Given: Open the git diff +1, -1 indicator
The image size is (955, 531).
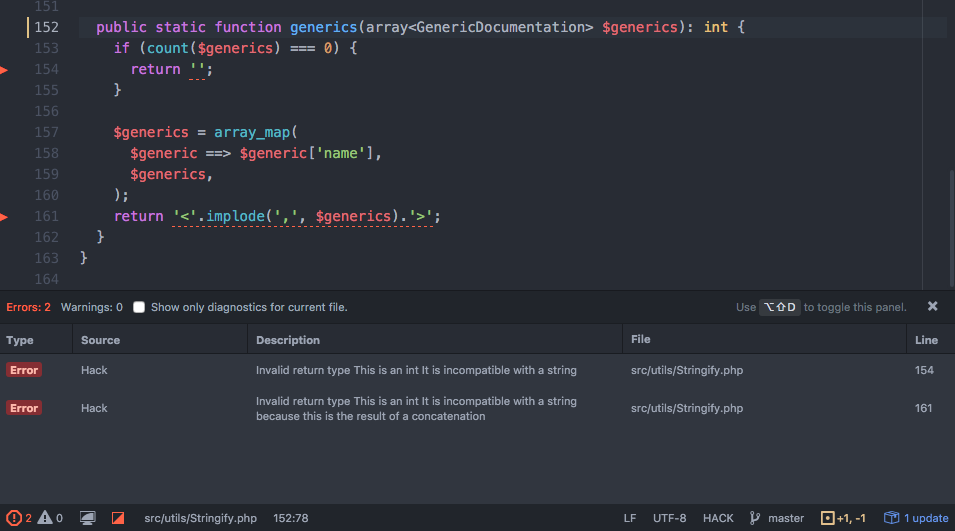Looking at the screenshot, I should tap(844, 518).
